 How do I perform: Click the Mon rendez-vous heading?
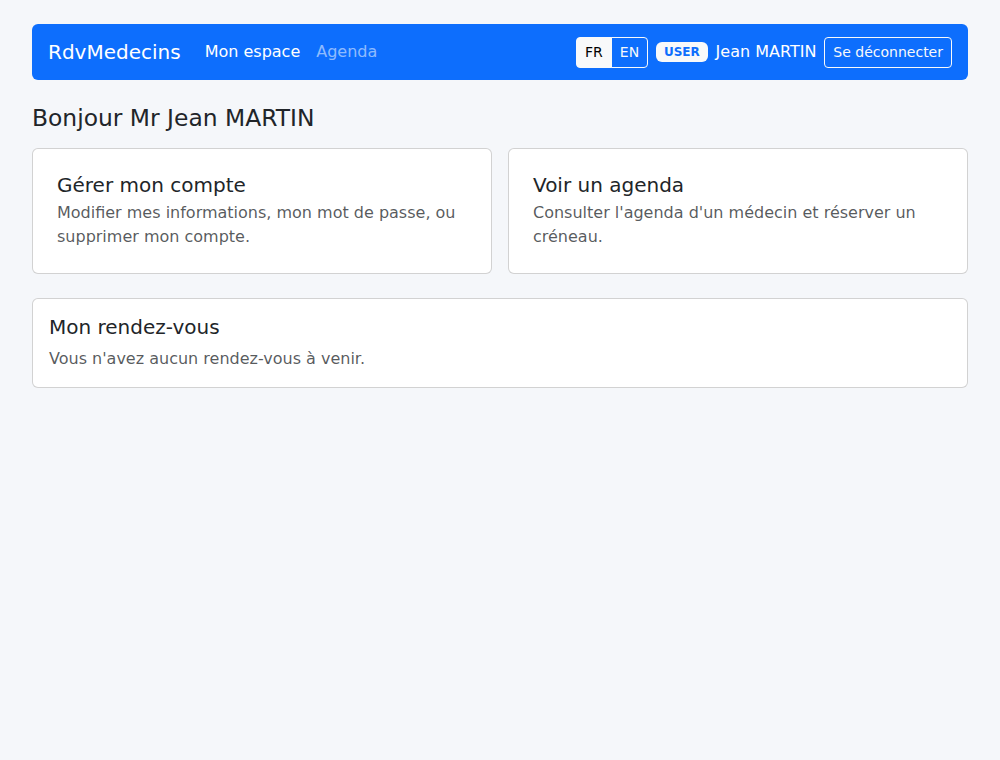135,327
